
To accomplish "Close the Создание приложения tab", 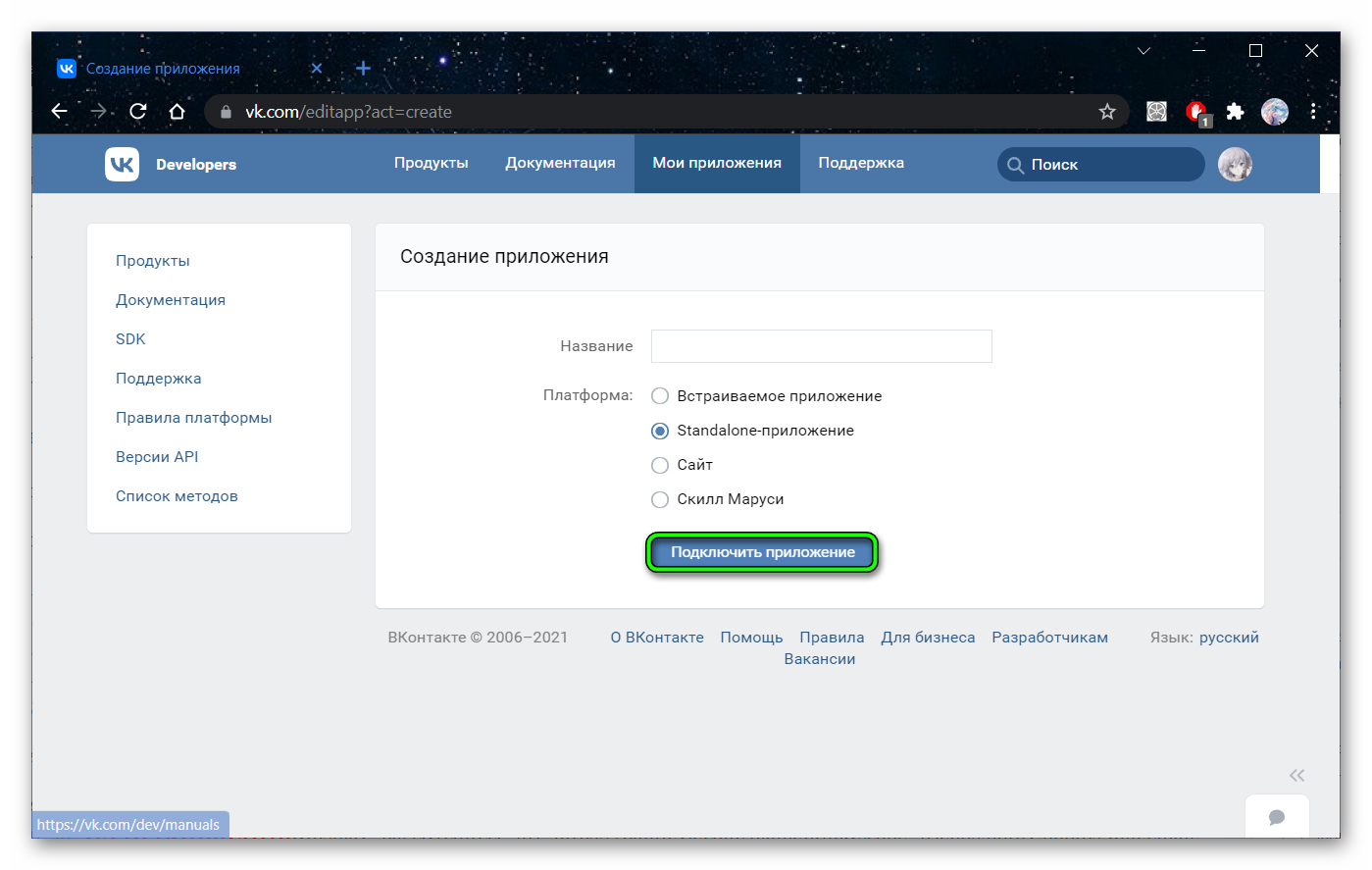I will [317, 69].
